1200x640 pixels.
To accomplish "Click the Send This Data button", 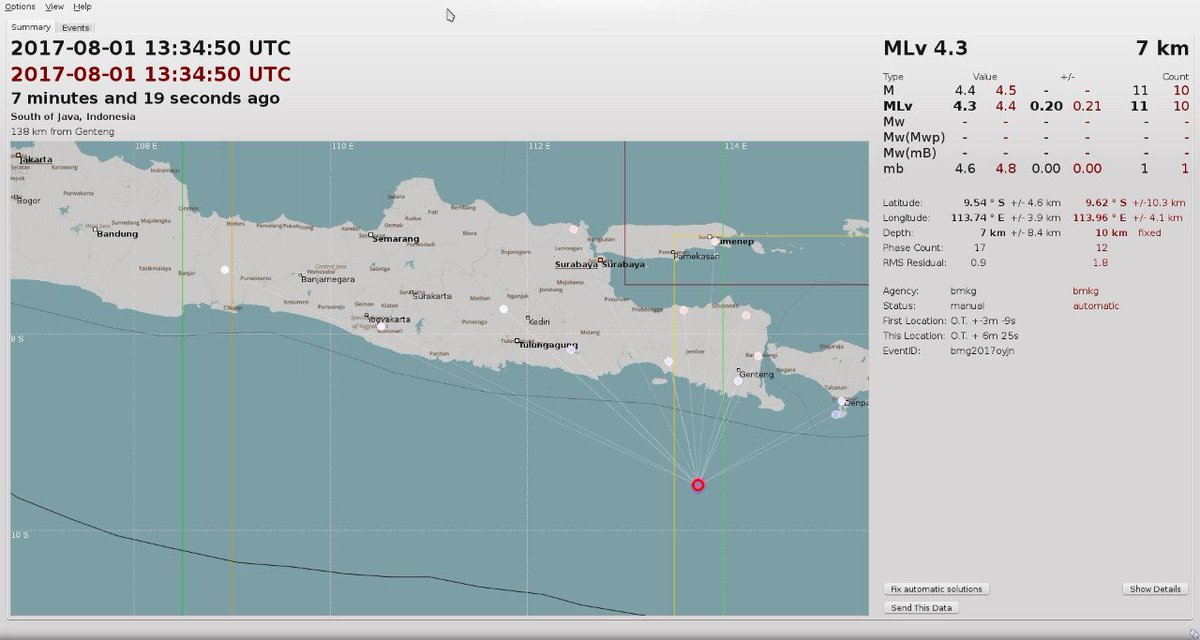I will click(x=921, y=608).
